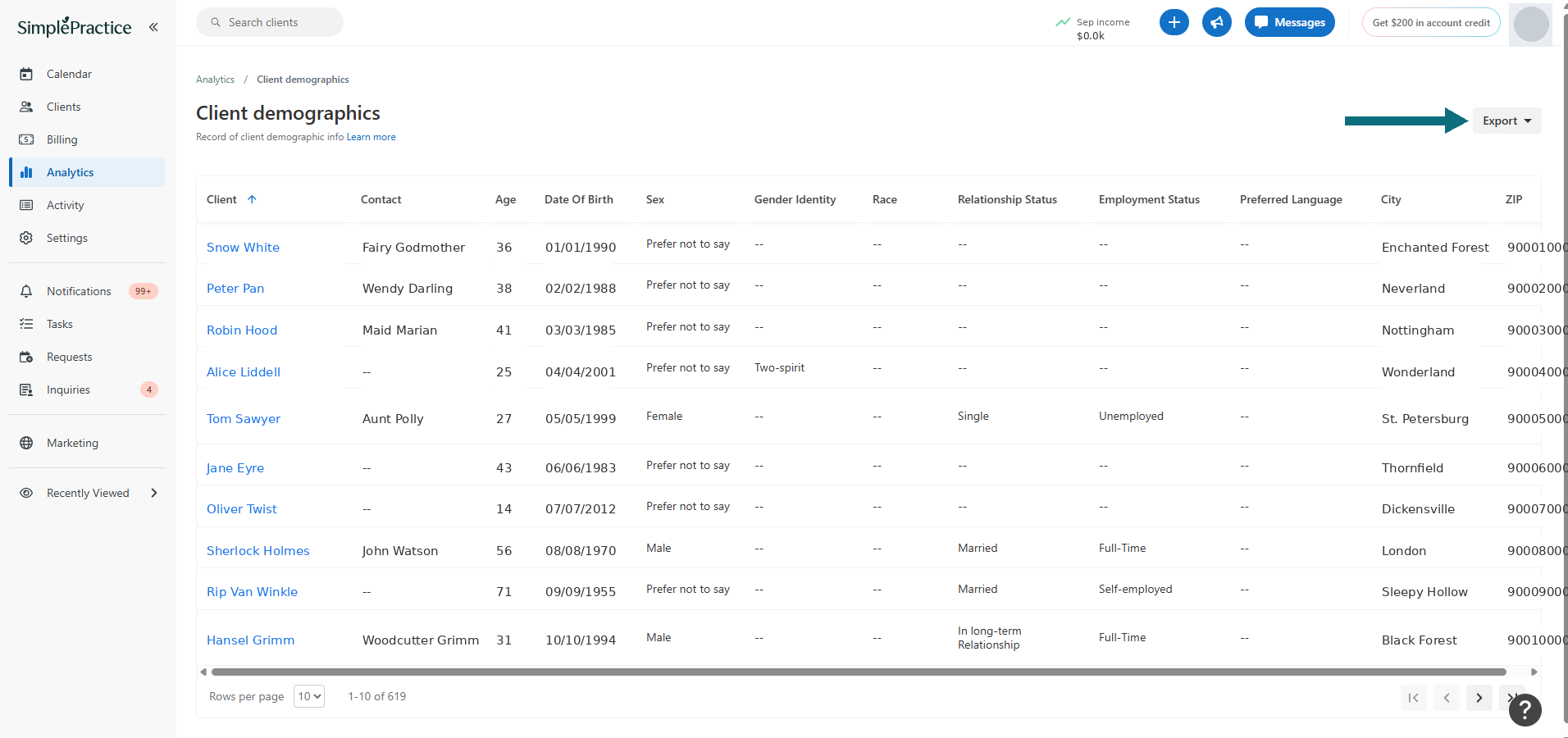
Task: Open Inquiries in sidebar
Action: 88,389
